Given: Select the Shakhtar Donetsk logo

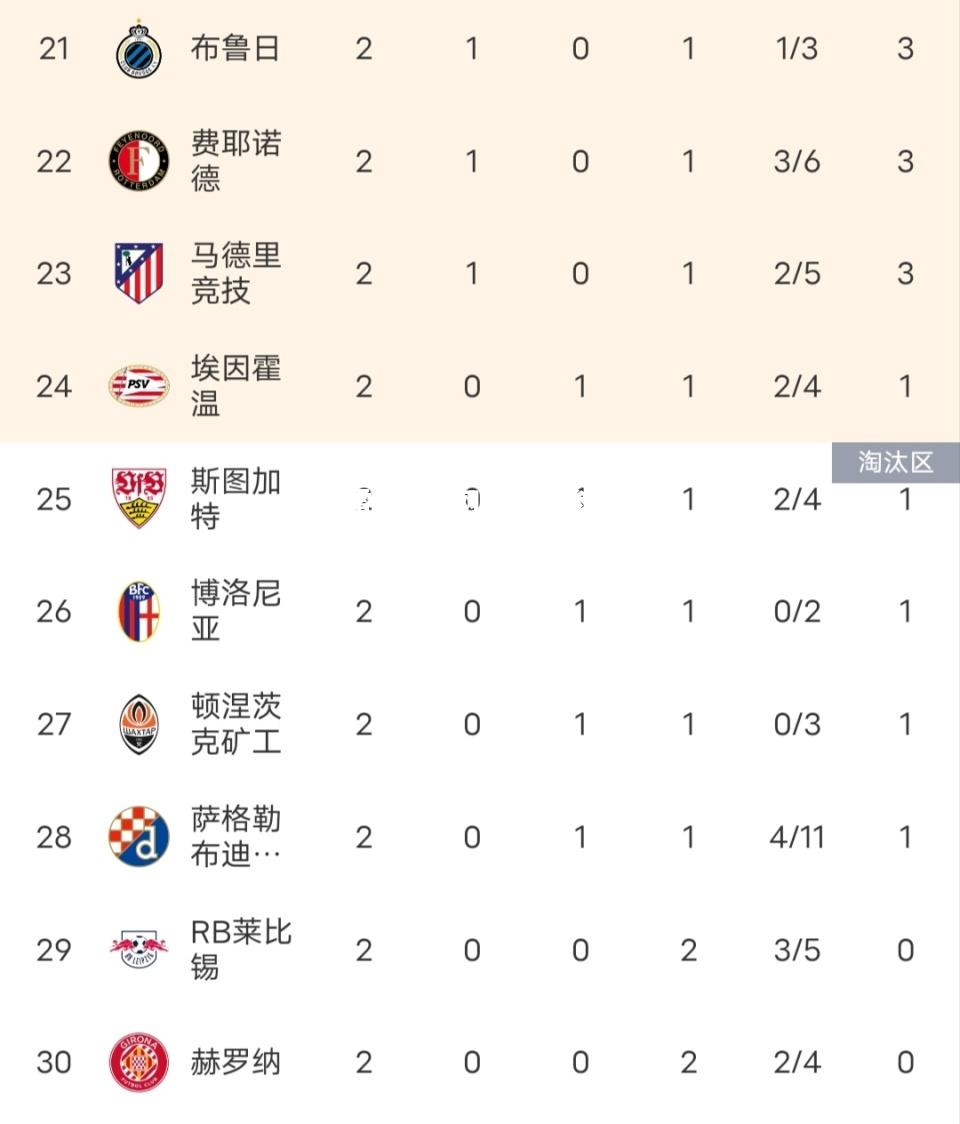Looking at the screenshot, I should tap(139, 724).
